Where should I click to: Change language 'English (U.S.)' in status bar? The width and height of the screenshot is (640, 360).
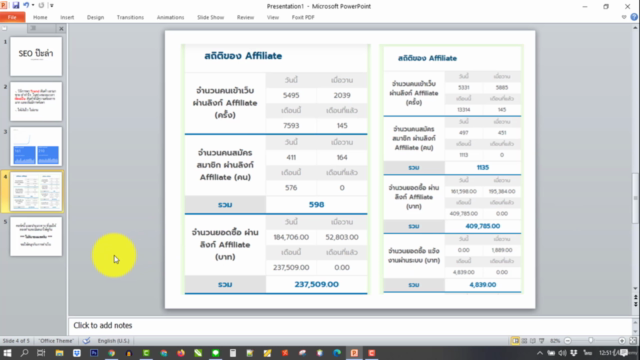113,341
